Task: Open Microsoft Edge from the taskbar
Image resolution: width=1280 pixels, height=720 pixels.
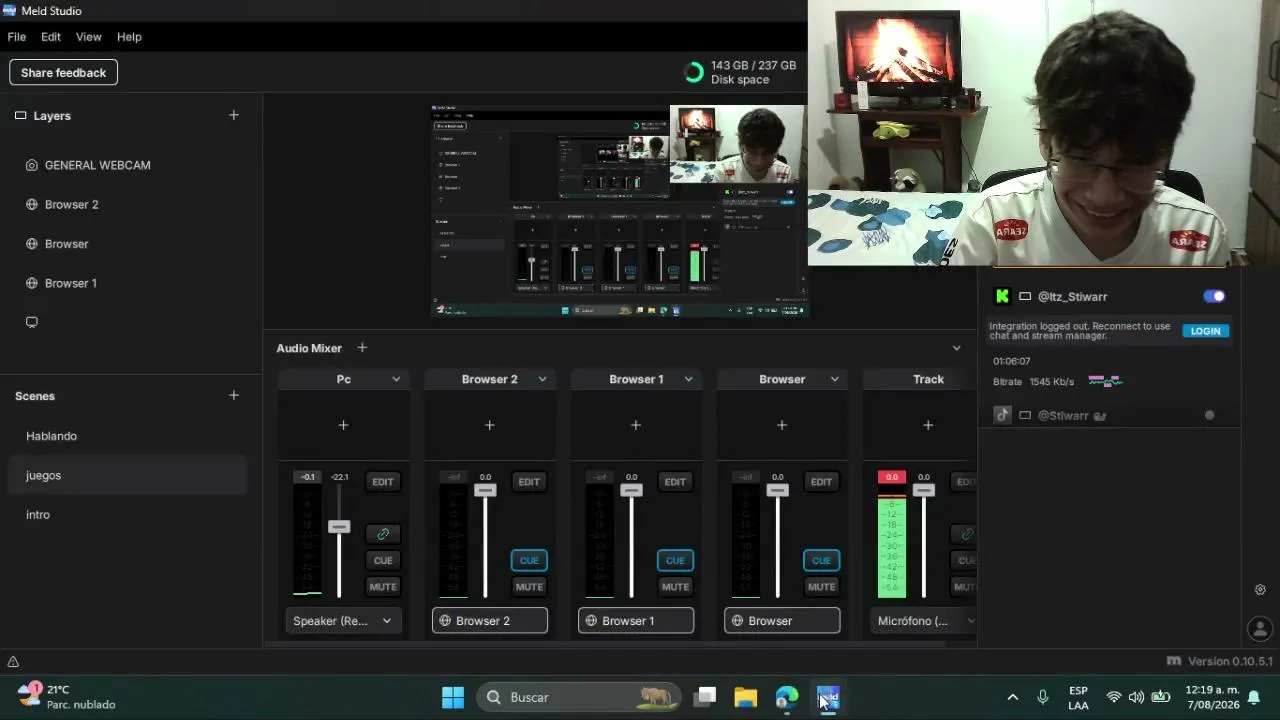Action: click(x=787, y=697)
